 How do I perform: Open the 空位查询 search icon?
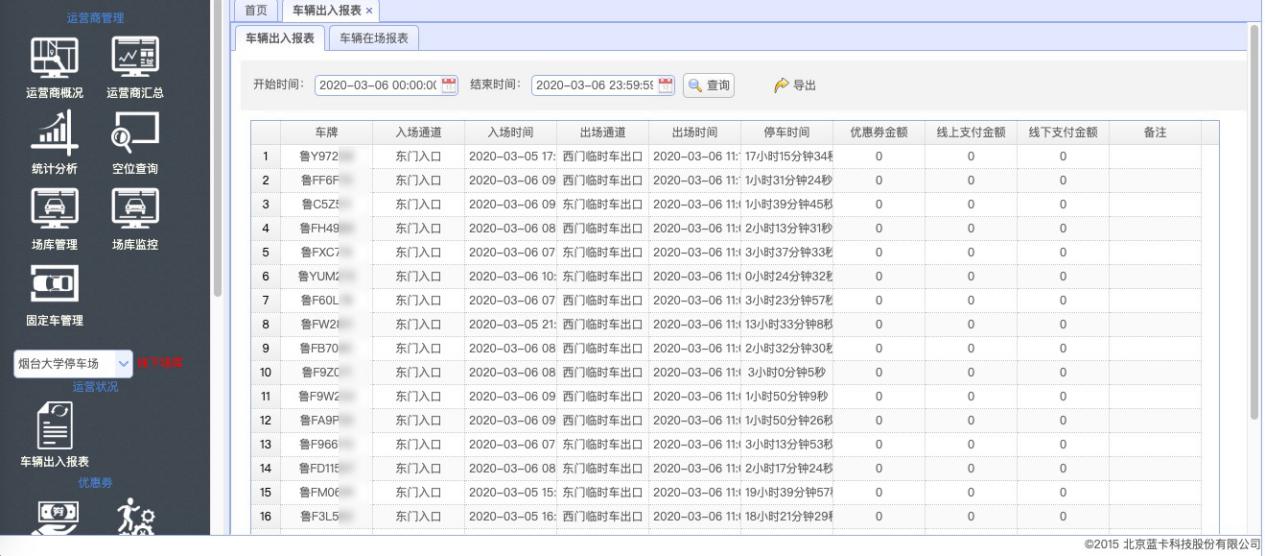pos(135,132)
